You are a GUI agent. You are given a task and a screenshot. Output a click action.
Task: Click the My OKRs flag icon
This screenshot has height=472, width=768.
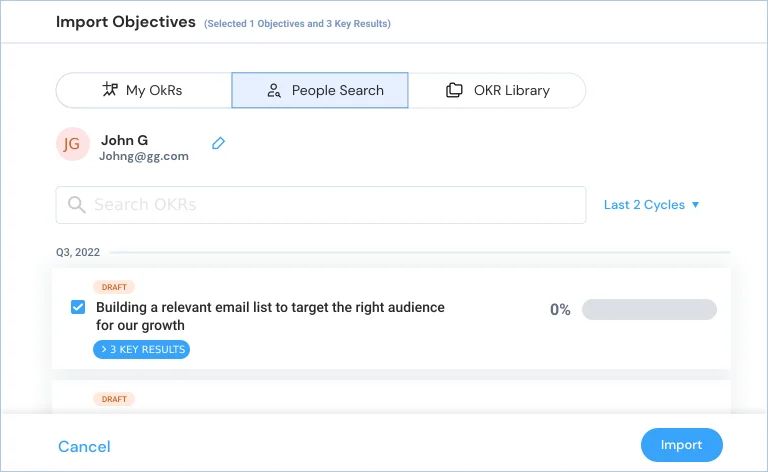pyautogui.click(x=110, y=90)
